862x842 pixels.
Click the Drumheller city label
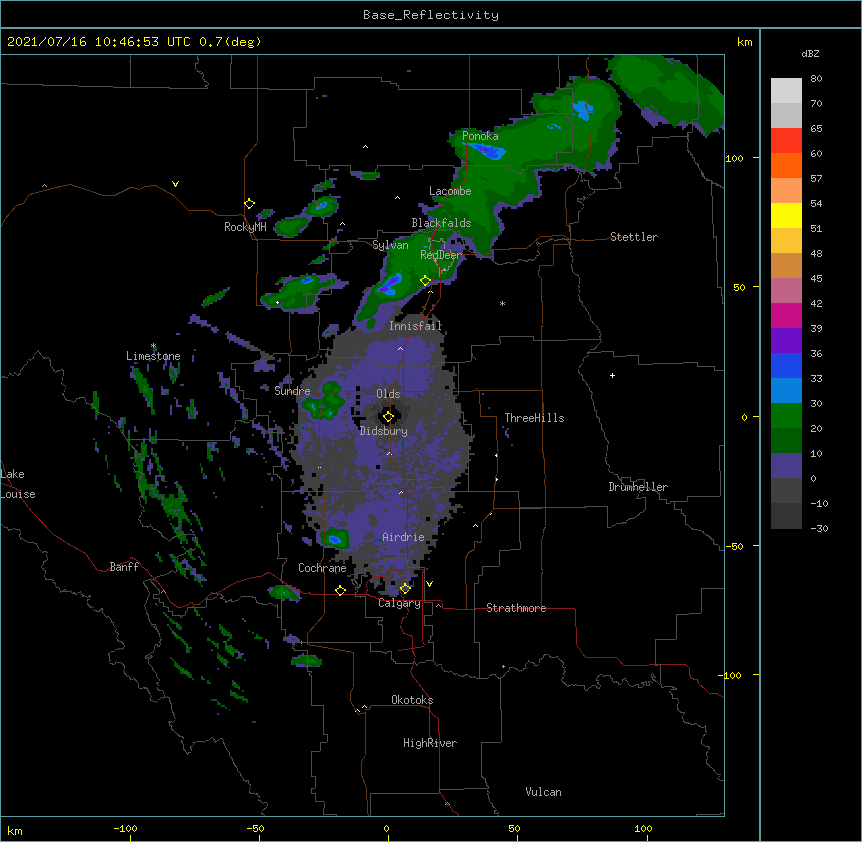638,487
